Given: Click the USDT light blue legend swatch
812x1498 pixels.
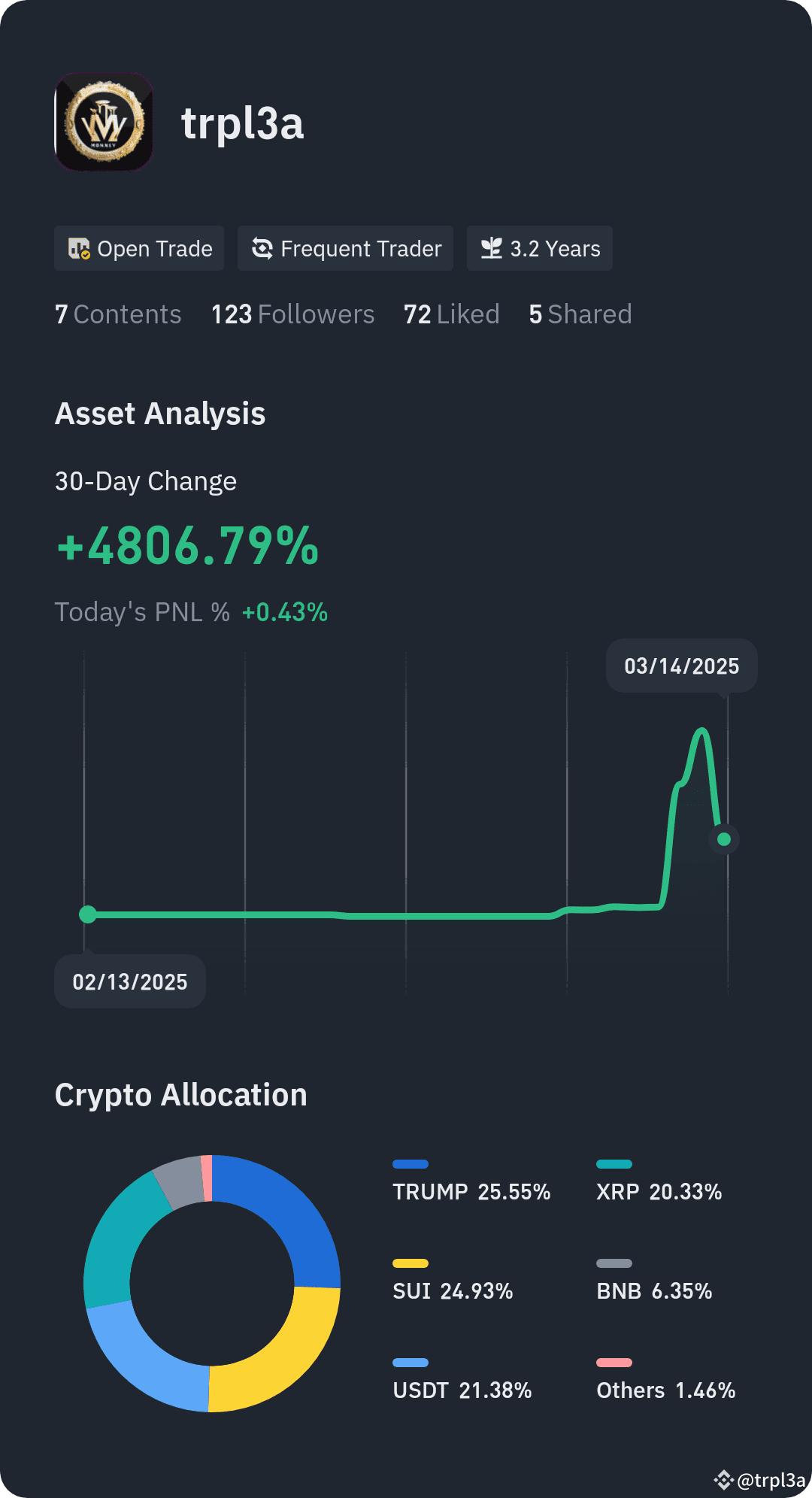Looking at the screenshot, I should [x=411, y=1363].
